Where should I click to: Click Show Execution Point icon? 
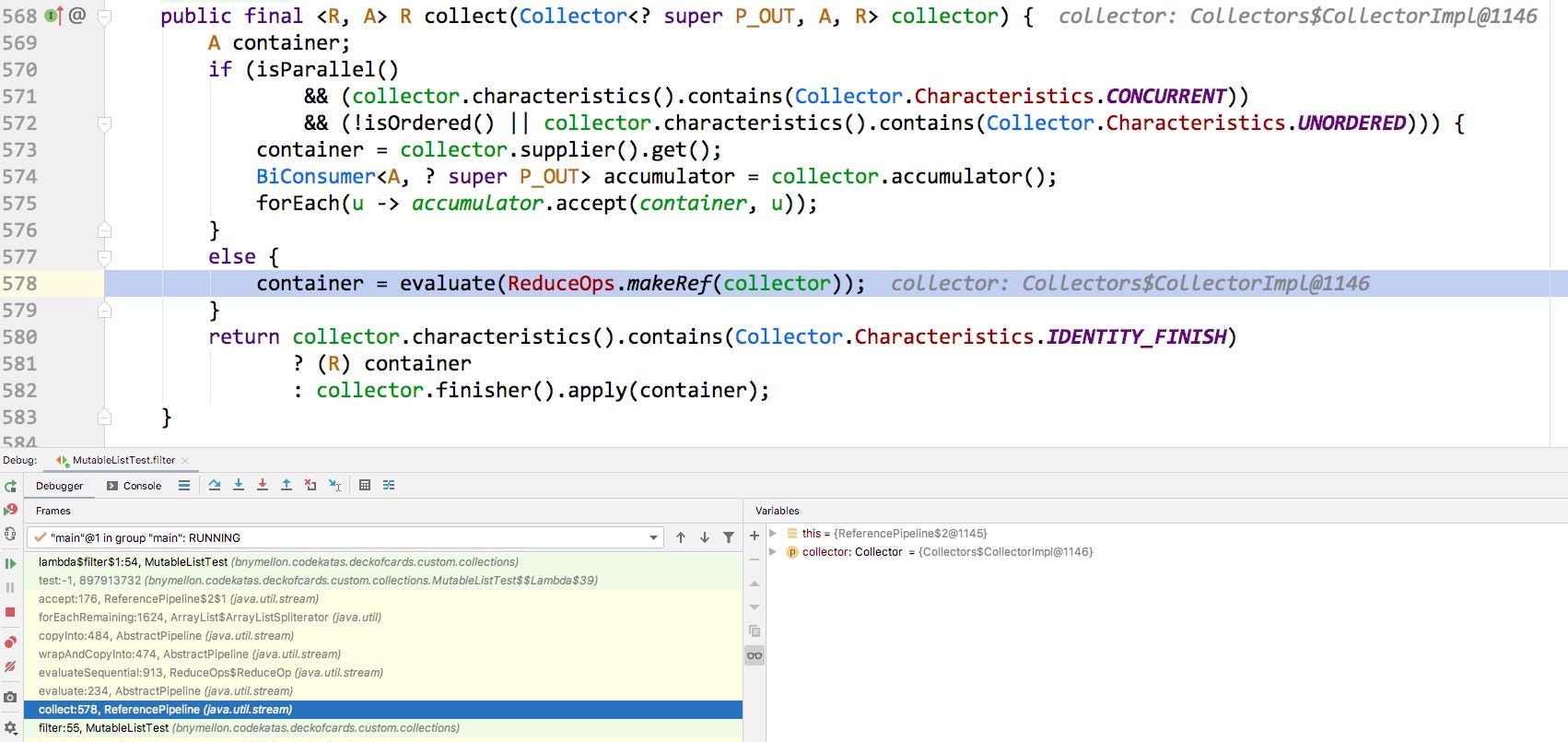click(x=184, y=485)
